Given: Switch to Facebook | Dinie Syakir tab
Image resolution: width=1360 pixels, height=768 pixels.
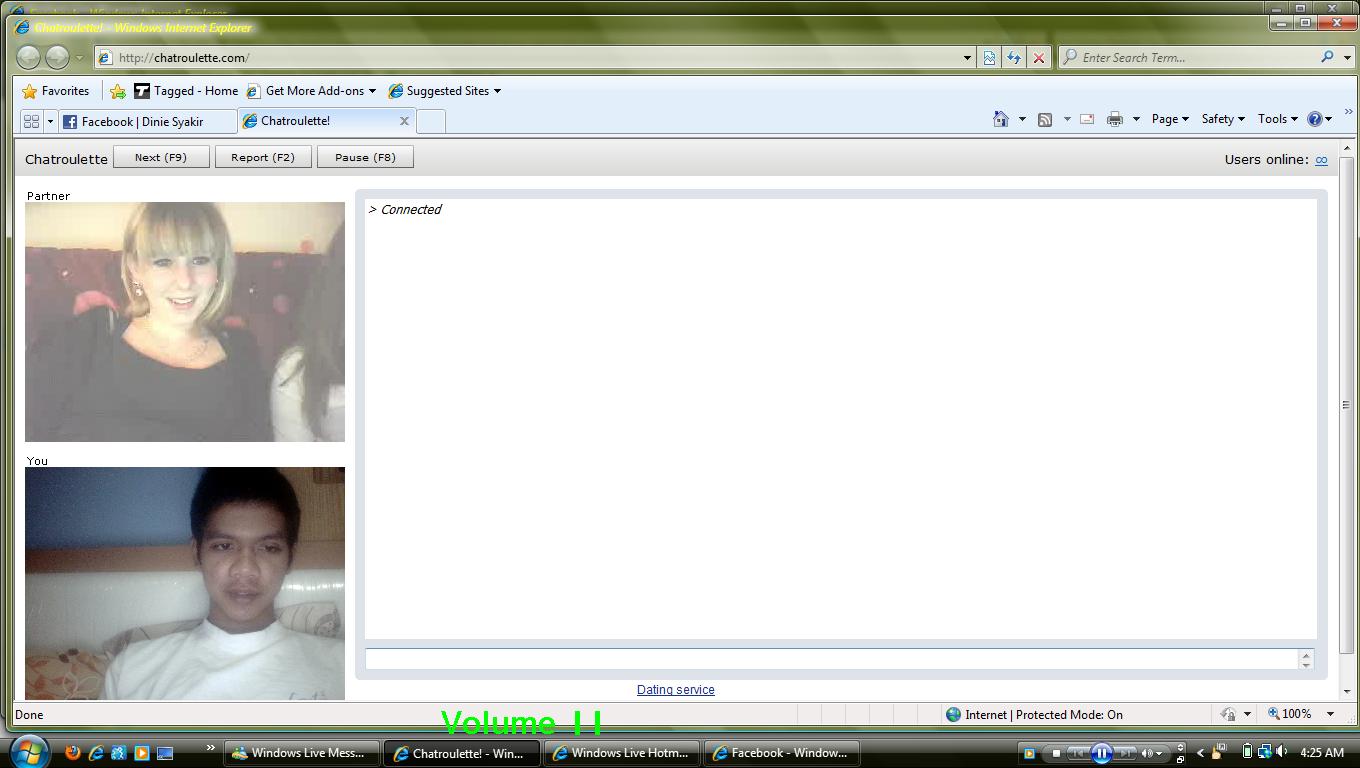Looking at the screenshot, I should (147, 121).
